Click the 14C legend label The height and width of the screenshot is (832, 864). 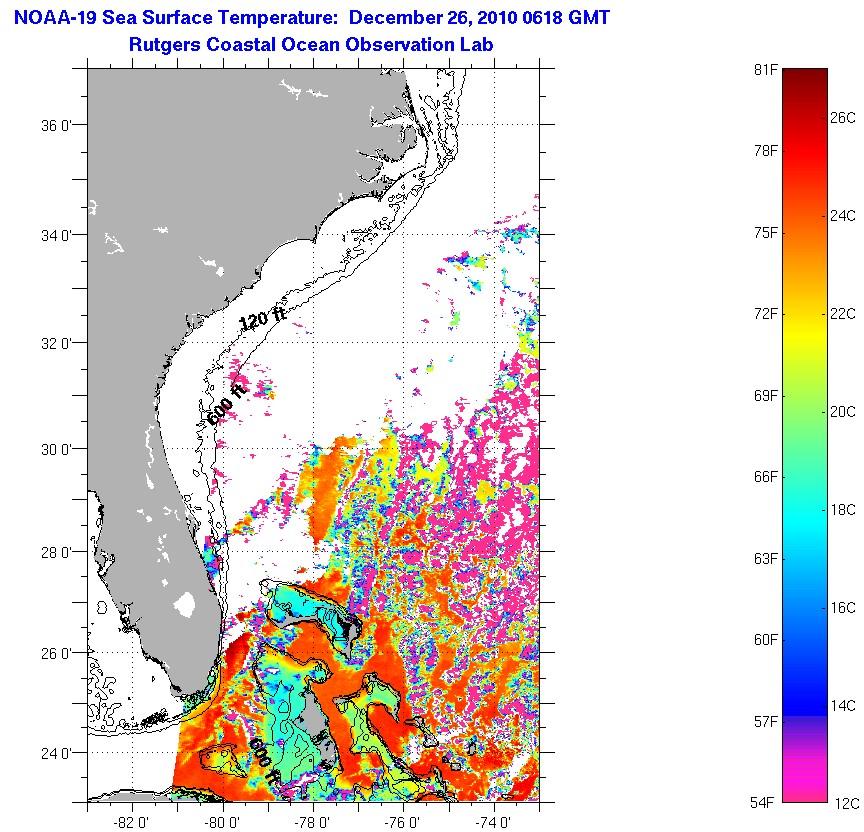843,706
